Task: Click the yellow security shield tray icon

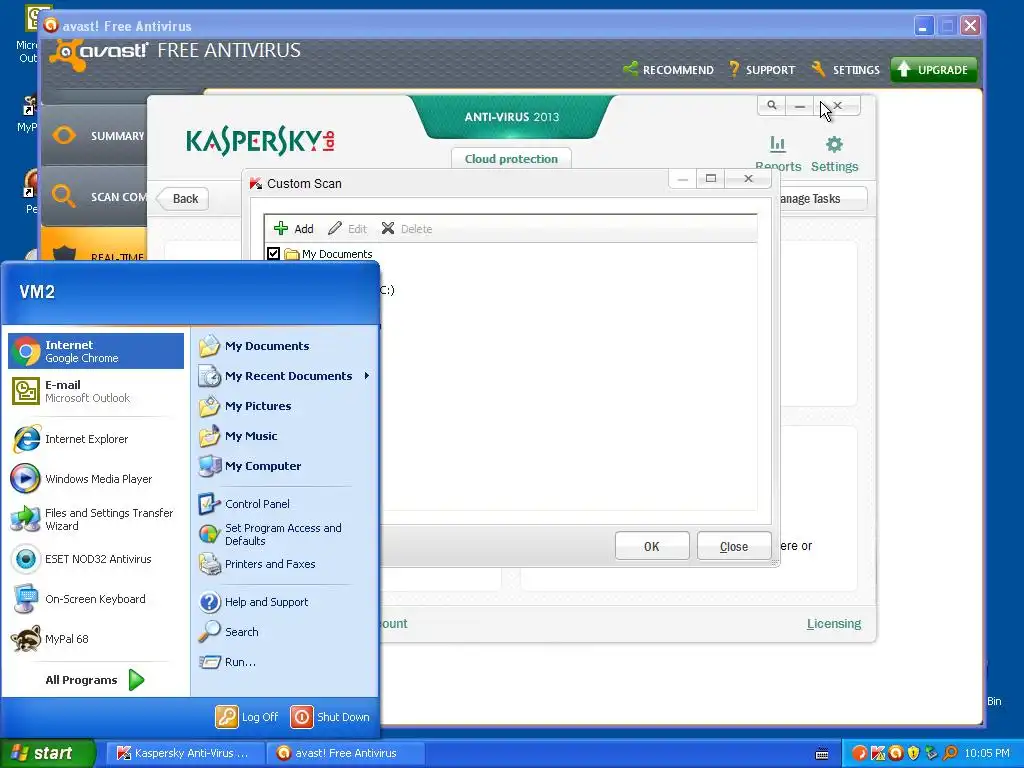Action: point(914,754)
